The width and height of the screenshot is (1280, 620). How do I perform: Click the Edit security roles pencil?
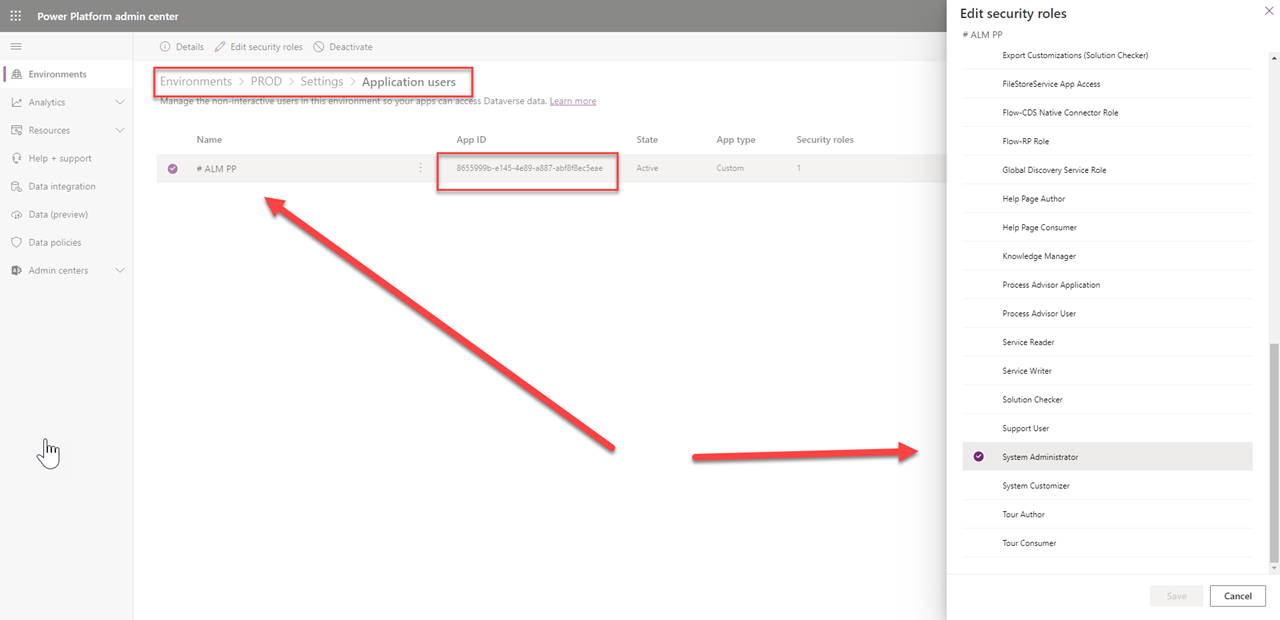point(221,47)
